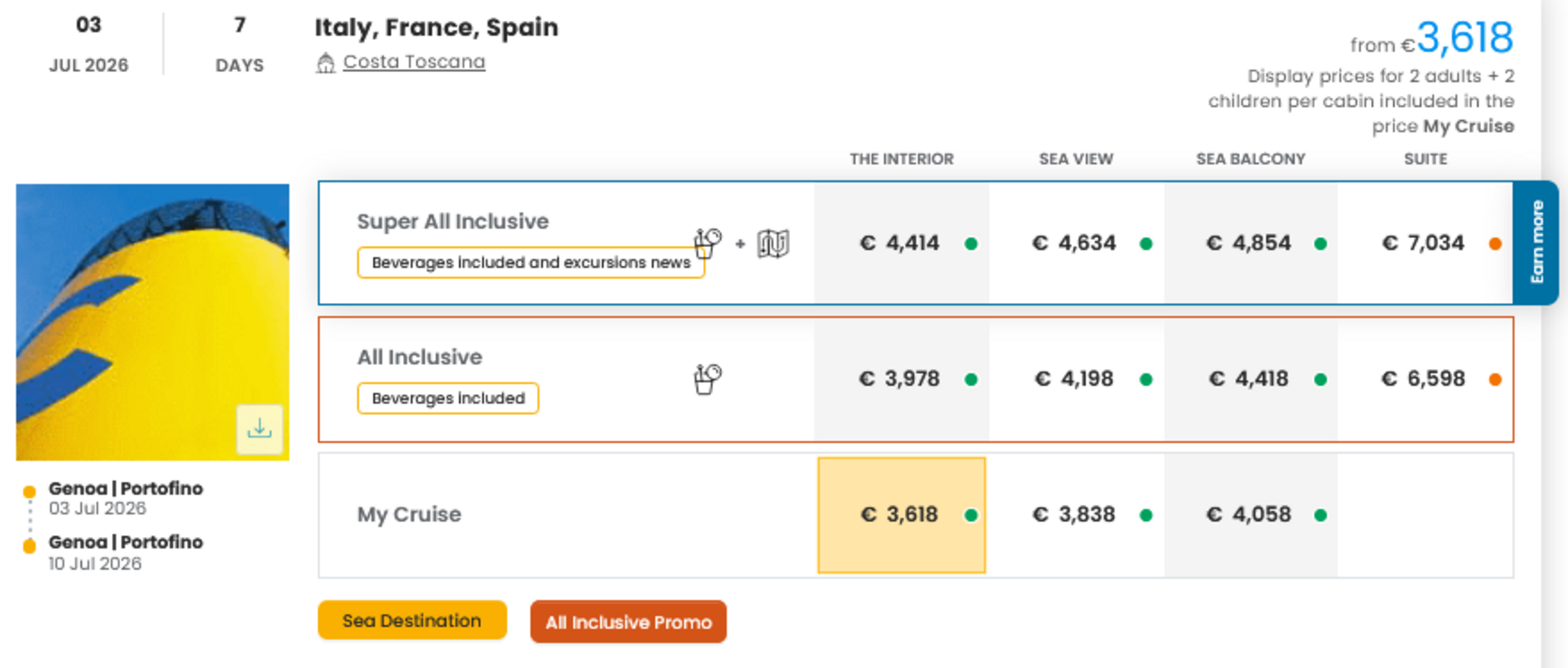Select My Cruise Interior price € 3,618
Screen dimensions: 1568x668
click(x=899, y=514)
